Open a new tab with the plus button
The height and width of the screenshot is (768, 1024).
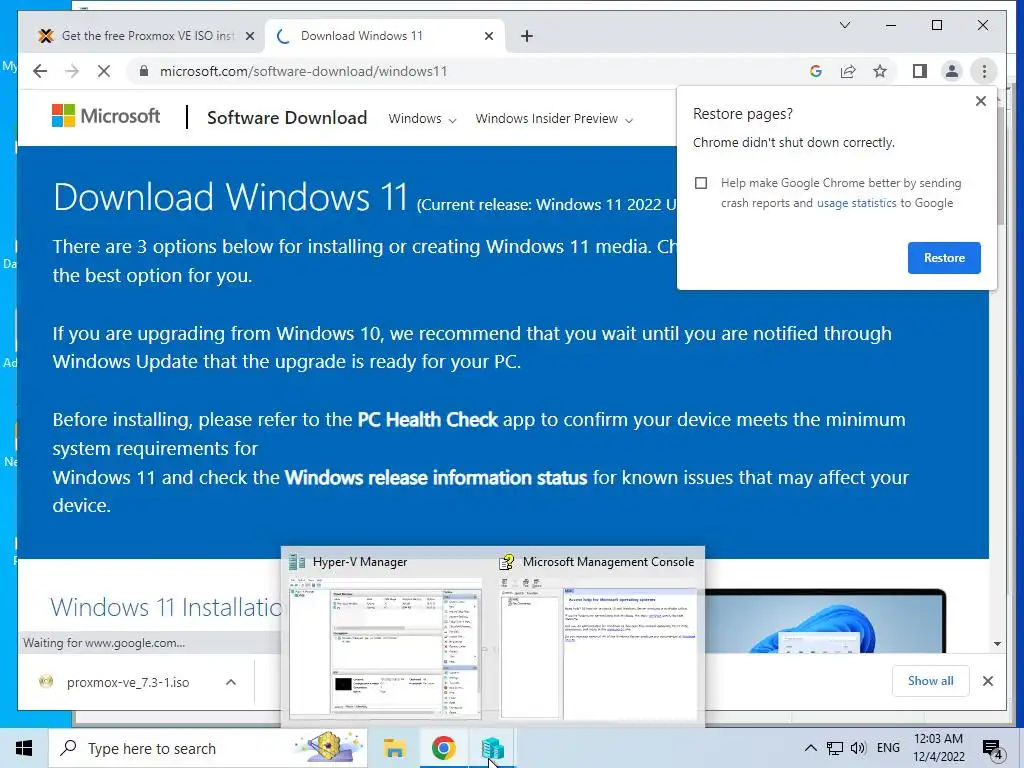[x=527, y=36]
